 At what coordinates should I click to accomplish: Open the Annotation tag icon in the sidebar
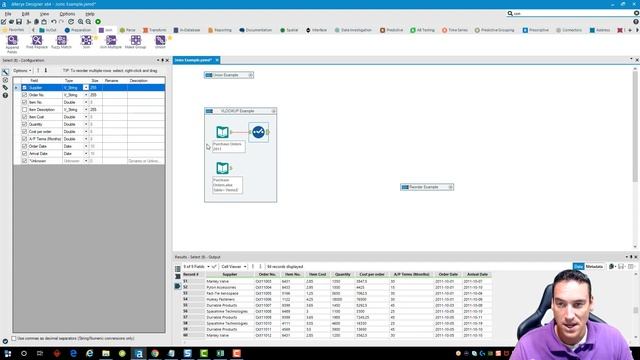pyautogui.click(x=5, y=87)
